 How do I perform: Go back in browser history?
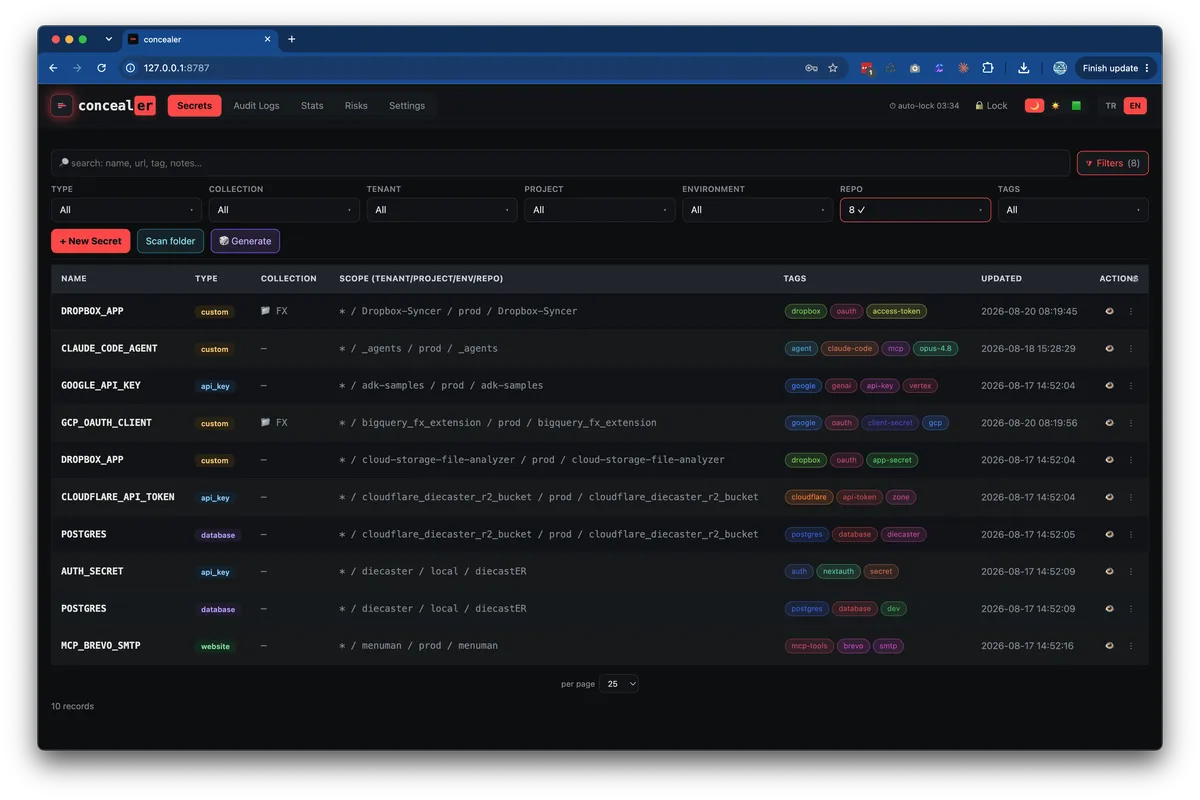click(54, 68)
